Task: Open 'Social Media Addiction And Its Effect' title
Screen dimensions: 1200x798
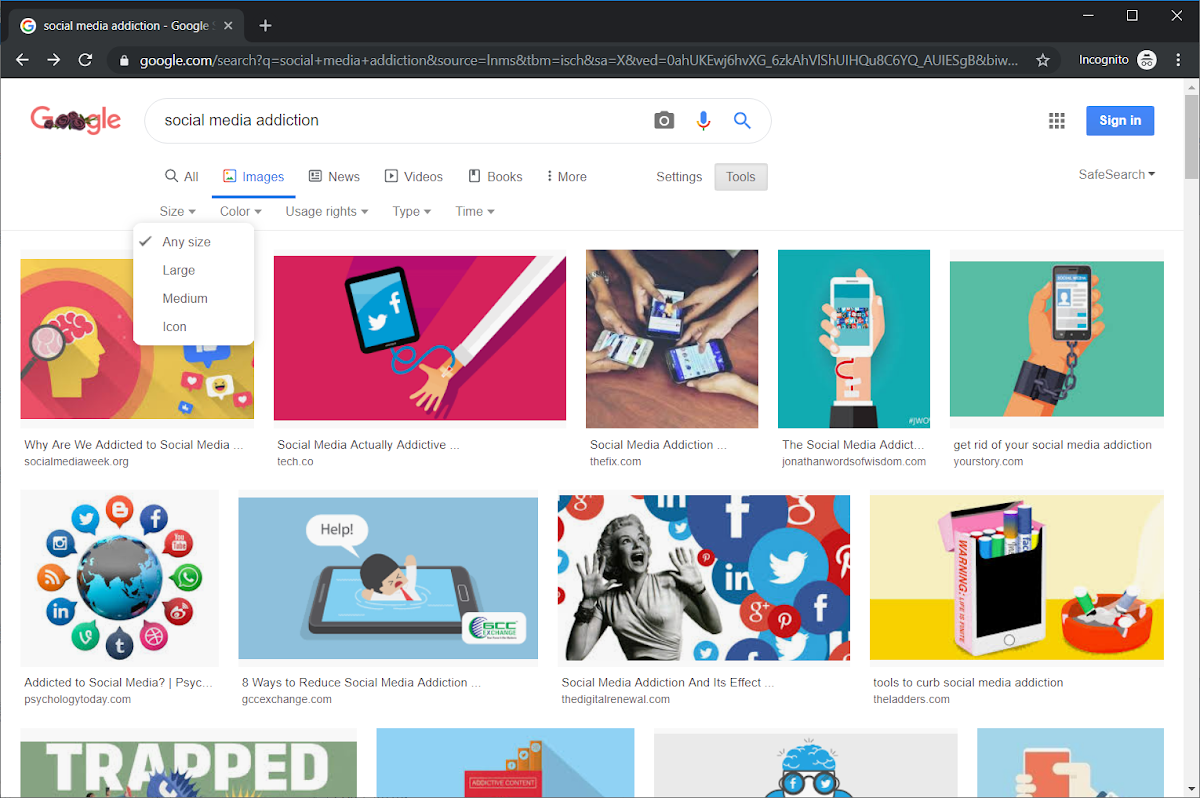Action: pos(668,683)
